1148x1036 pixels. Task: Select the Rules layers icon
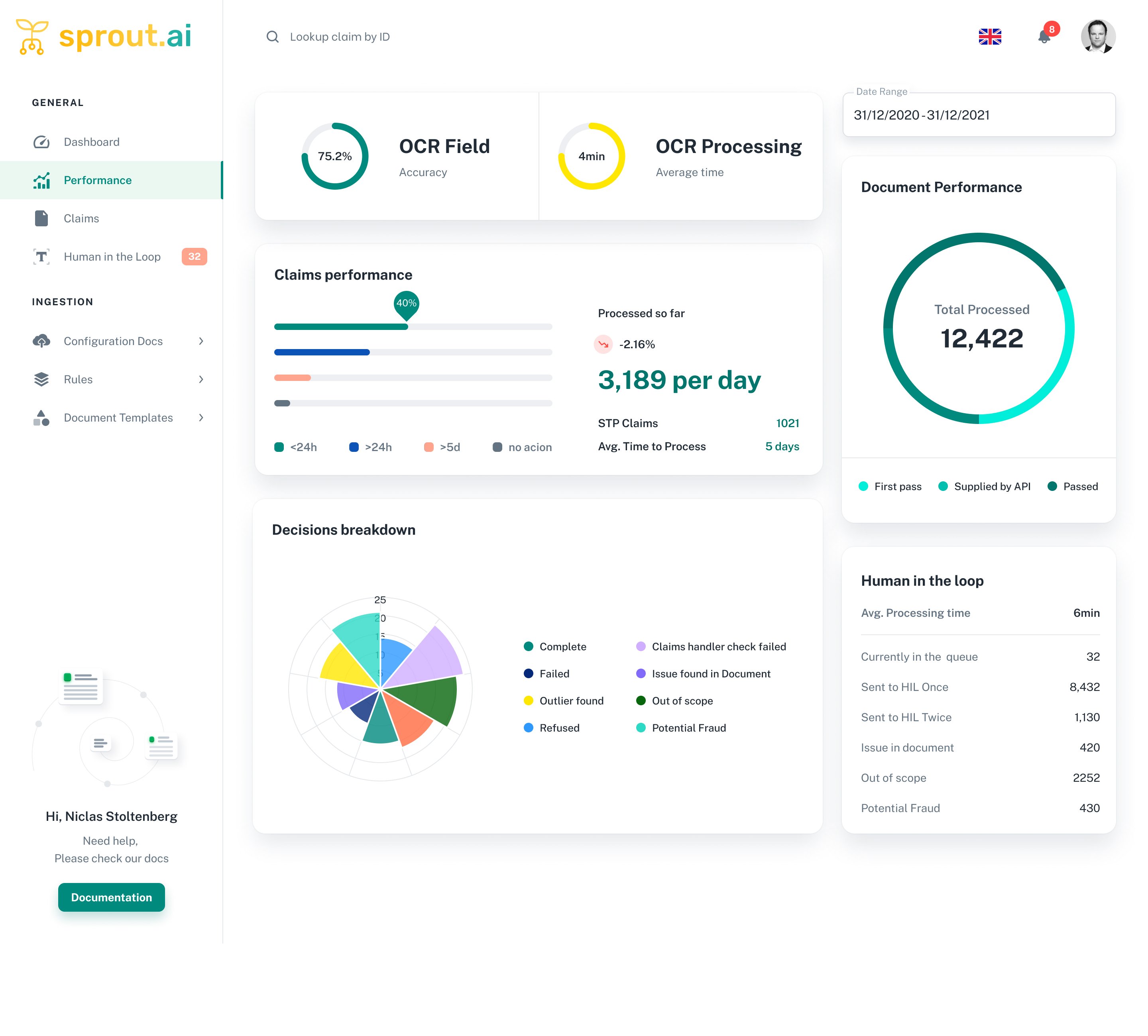coord(41,379)
